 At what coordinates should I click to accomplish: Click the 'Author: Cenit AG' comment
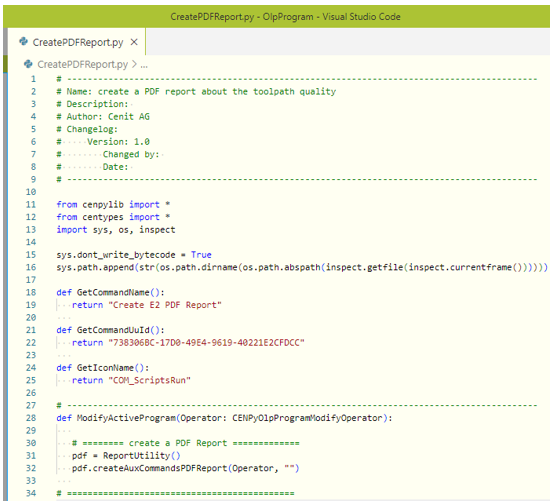pos(108,116)
